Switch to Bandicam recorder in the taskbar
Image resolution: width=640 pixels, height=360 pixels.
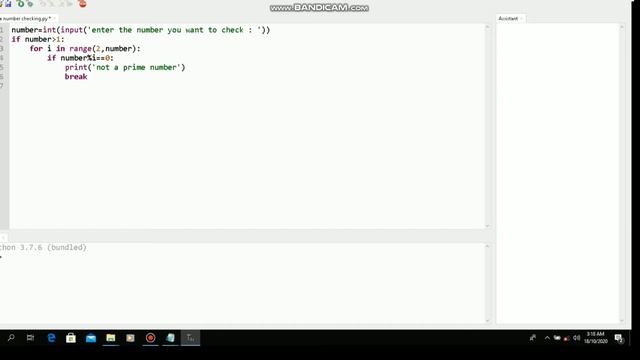pos(151,338)
